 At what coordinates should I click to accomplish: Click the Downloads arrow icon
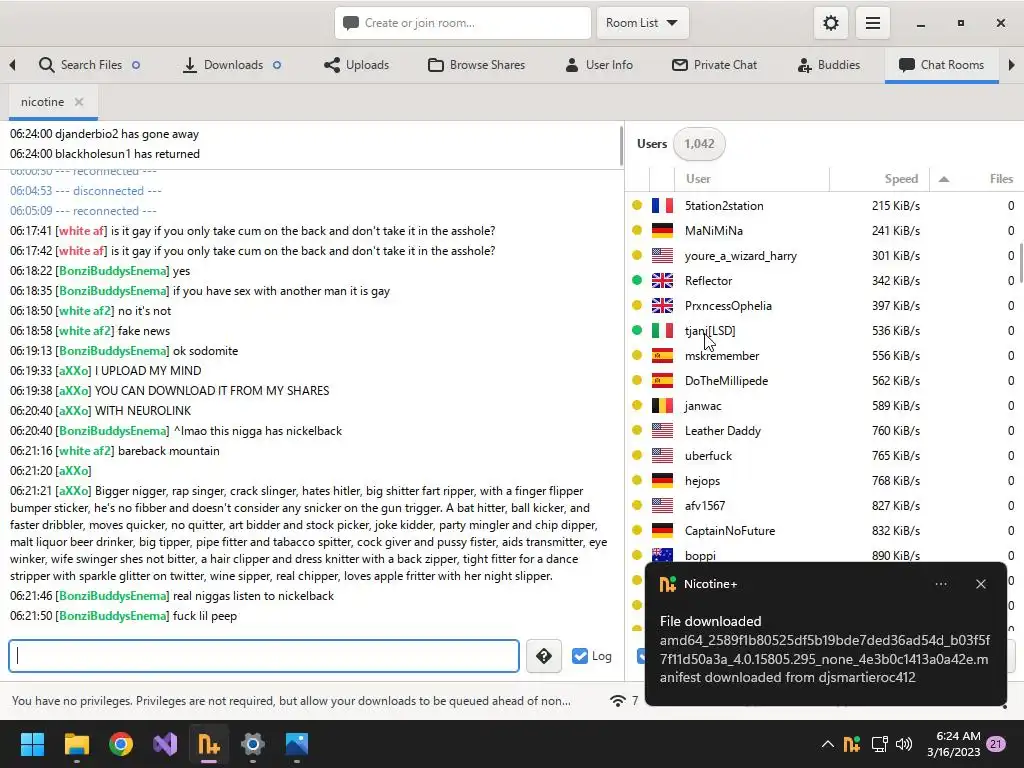[x=189, y=65]
